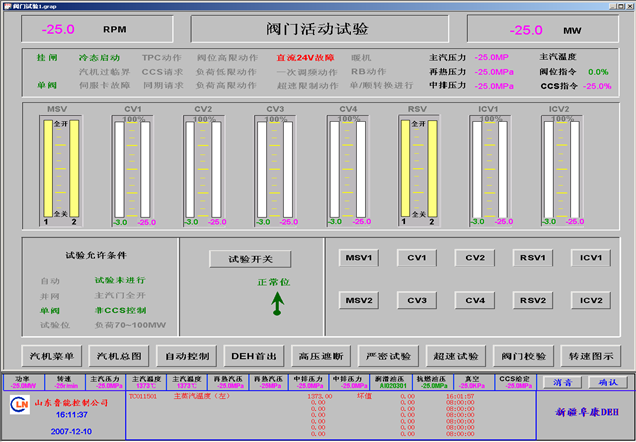636x442 pixels.
Task: Go to 自动控制 page
Action: pos(187,356)
